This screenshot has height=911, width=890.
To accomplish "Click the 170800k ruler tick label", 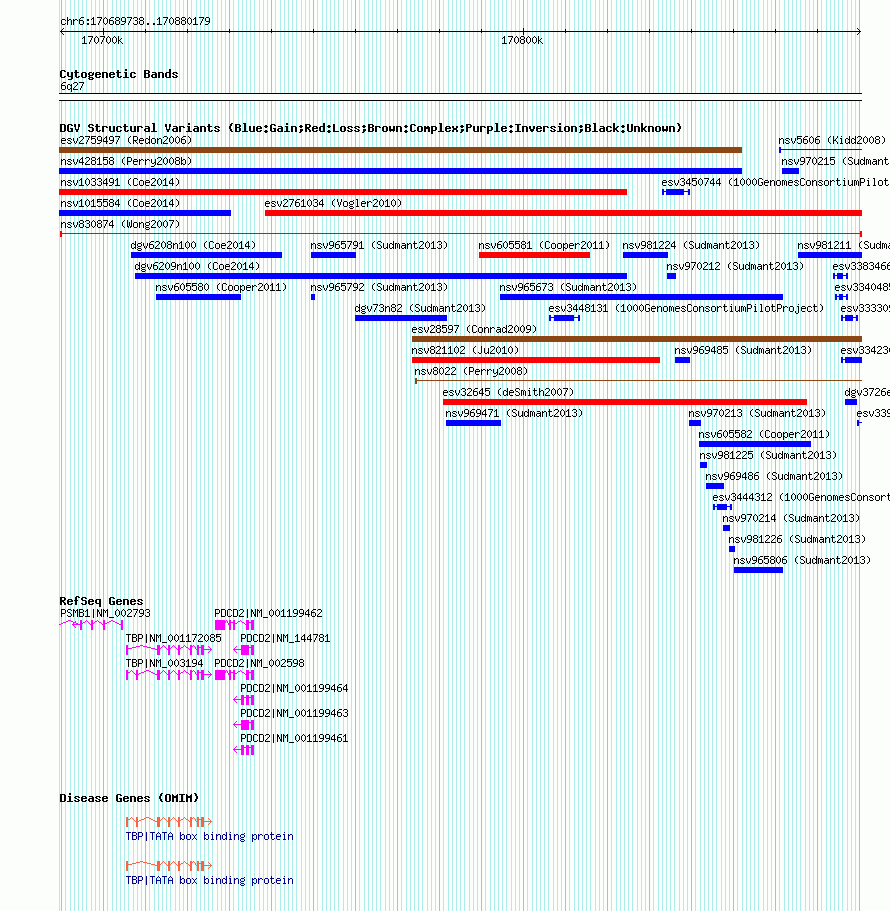I will click(x=522, y=40).
